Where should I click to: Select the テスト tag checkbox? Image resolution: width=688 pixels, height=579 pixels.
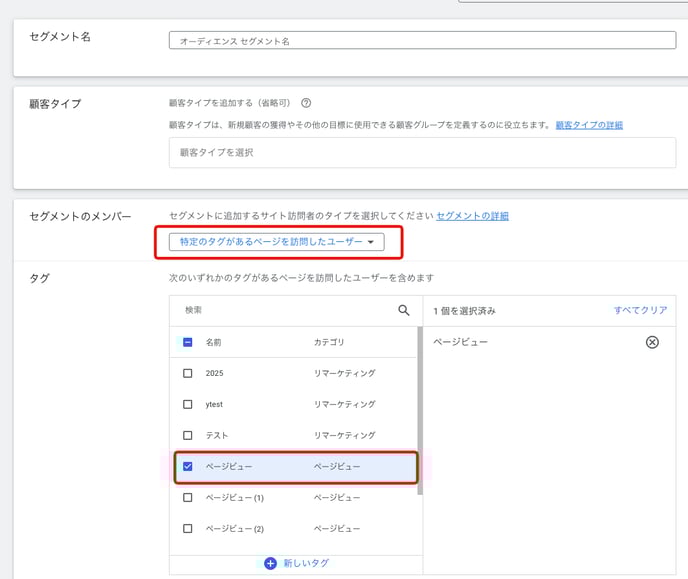tap(187, 435)
